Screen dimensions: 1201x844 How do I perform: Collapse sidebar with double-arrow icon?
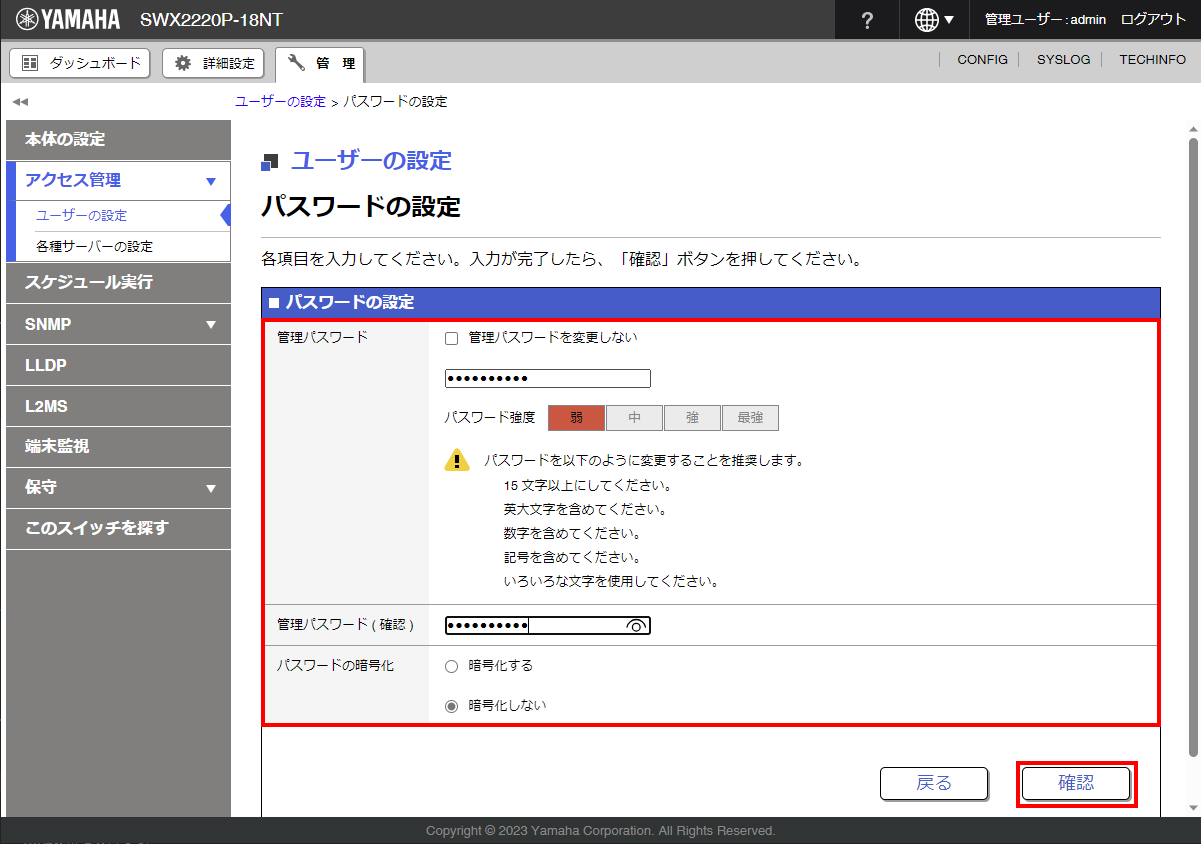point(20,102)
